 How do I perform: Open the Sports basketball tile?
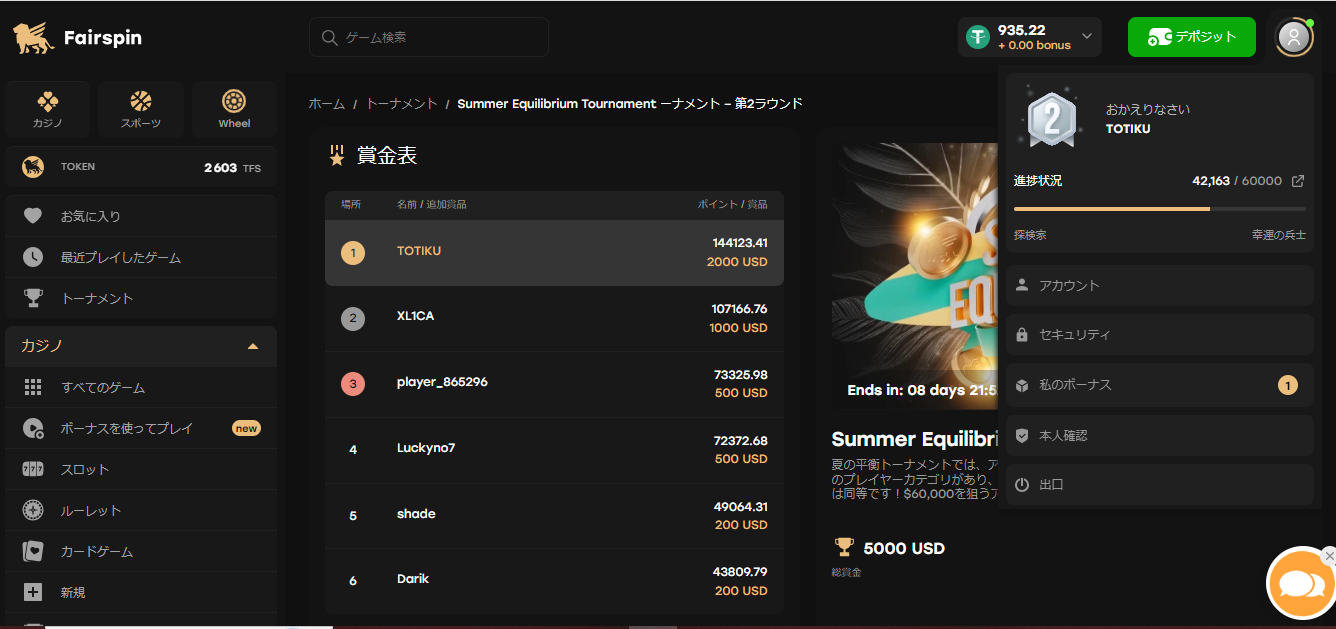pyautogui.click(x=140, y=110)
